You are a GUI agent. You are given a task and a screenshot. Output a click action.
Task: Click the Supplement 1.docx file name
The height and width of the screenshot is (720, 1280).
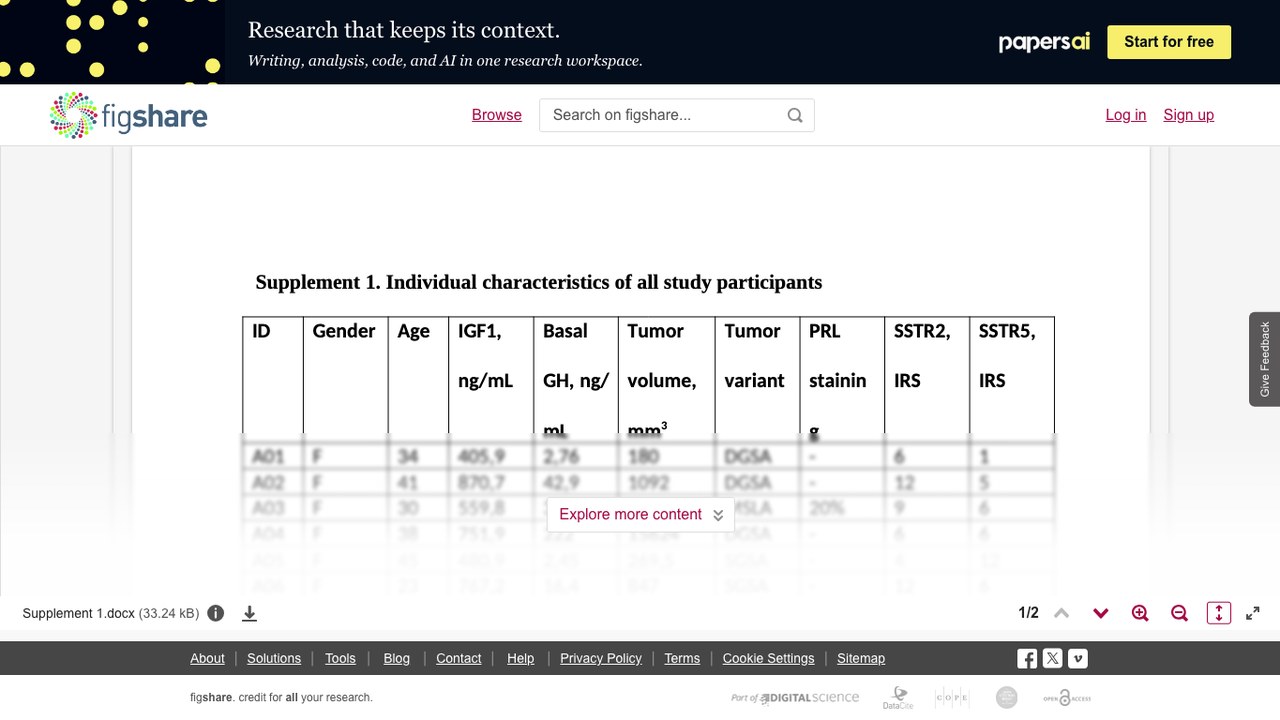pos(78,613)
